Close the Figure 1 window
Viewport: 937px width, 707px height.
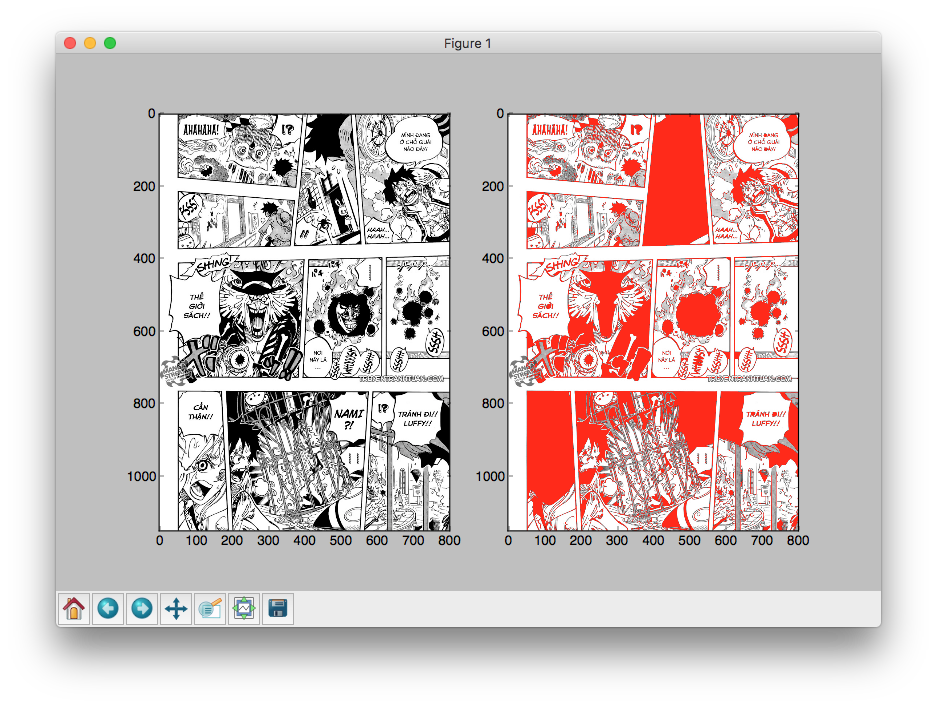(x=70, y=43)
